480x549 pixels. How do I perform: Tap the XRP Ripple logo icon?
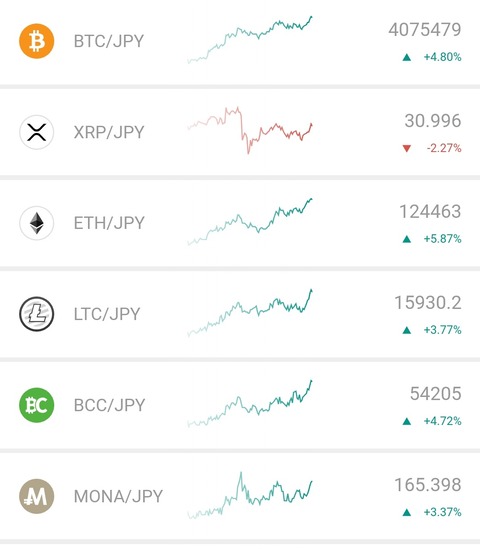coord(36,132)
